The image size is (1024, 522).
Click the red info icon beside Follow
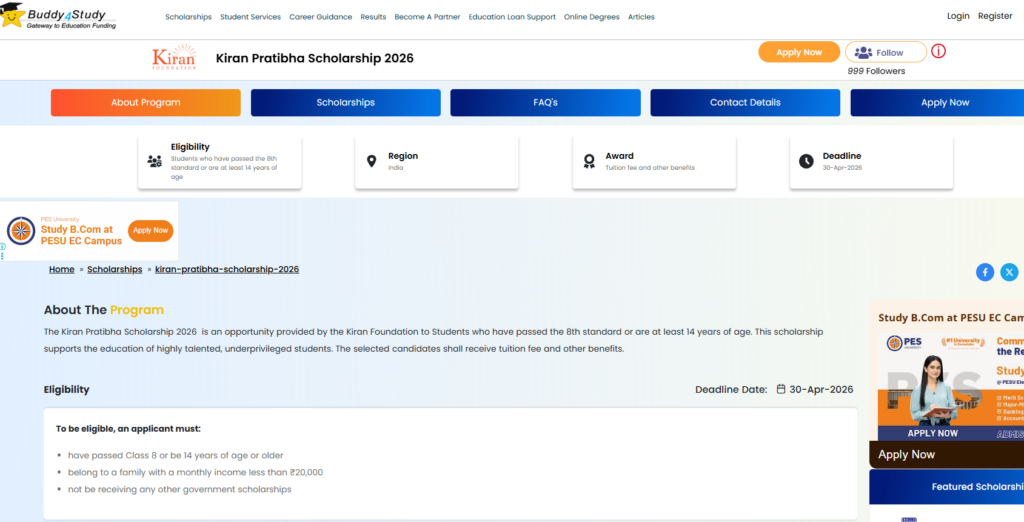click(938, 51)
